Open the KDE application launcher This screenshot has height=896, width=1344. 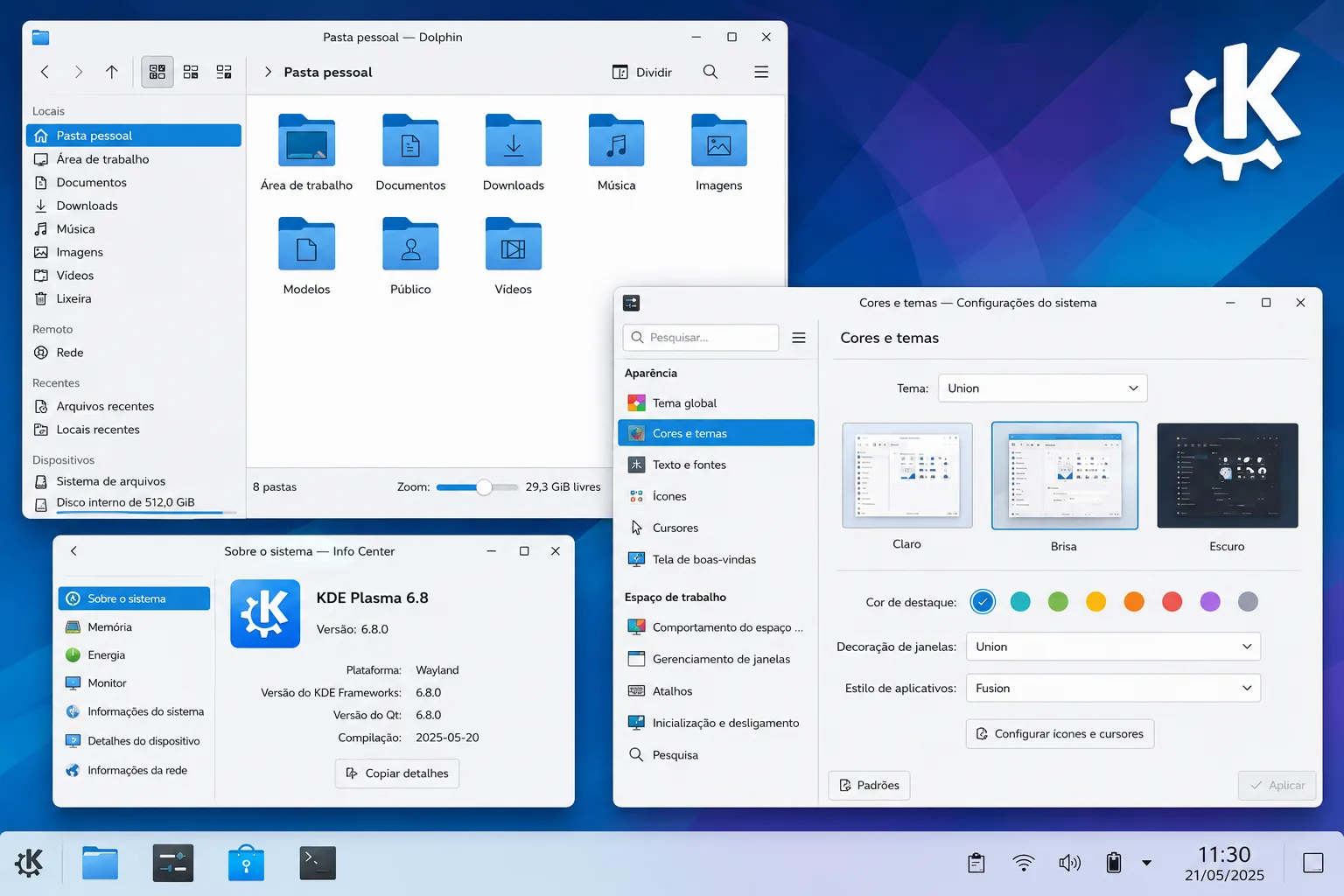tap(29, 863)
